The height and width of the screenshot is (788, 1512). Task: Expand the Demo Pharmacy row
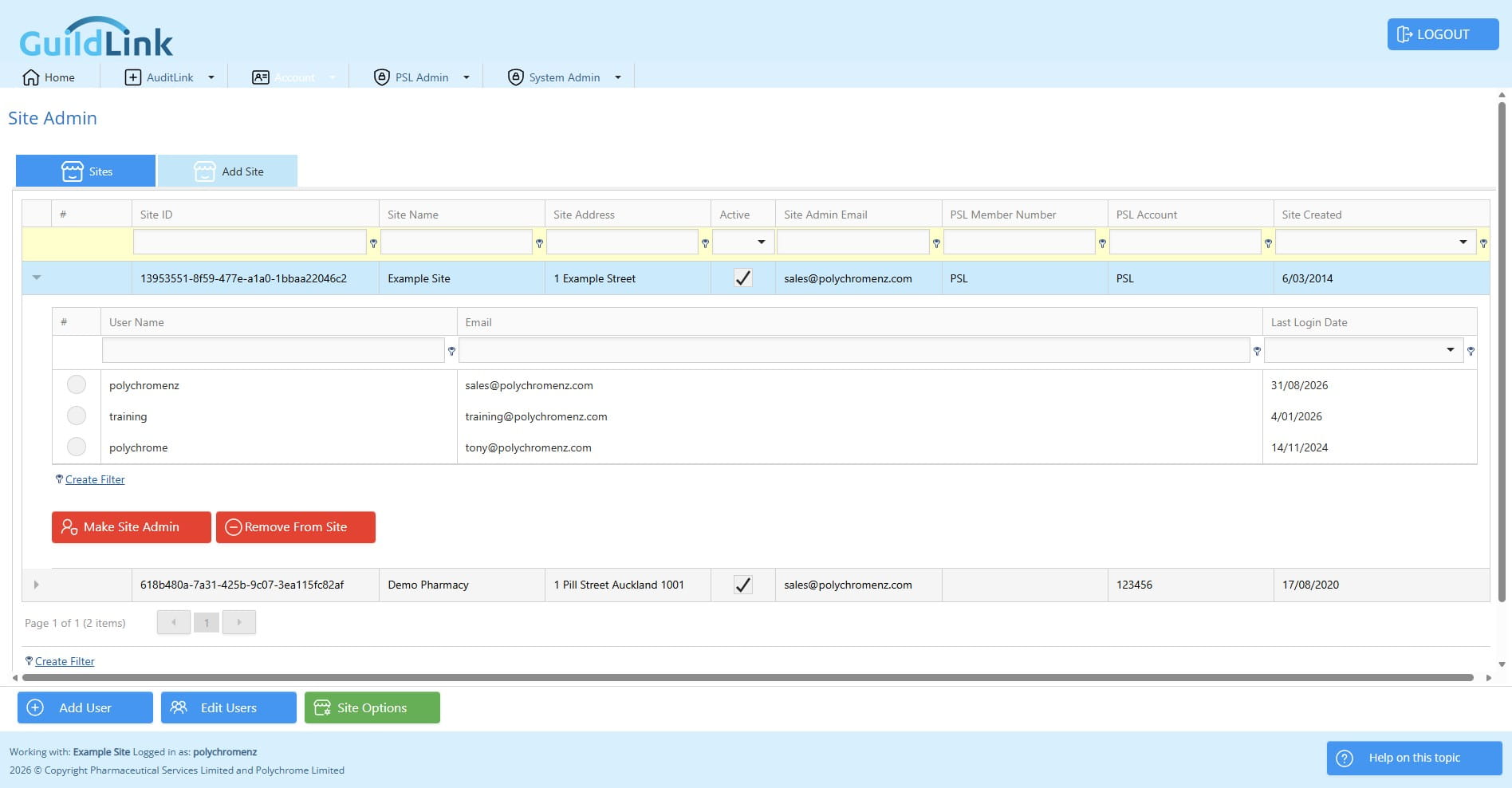(37, 585)
